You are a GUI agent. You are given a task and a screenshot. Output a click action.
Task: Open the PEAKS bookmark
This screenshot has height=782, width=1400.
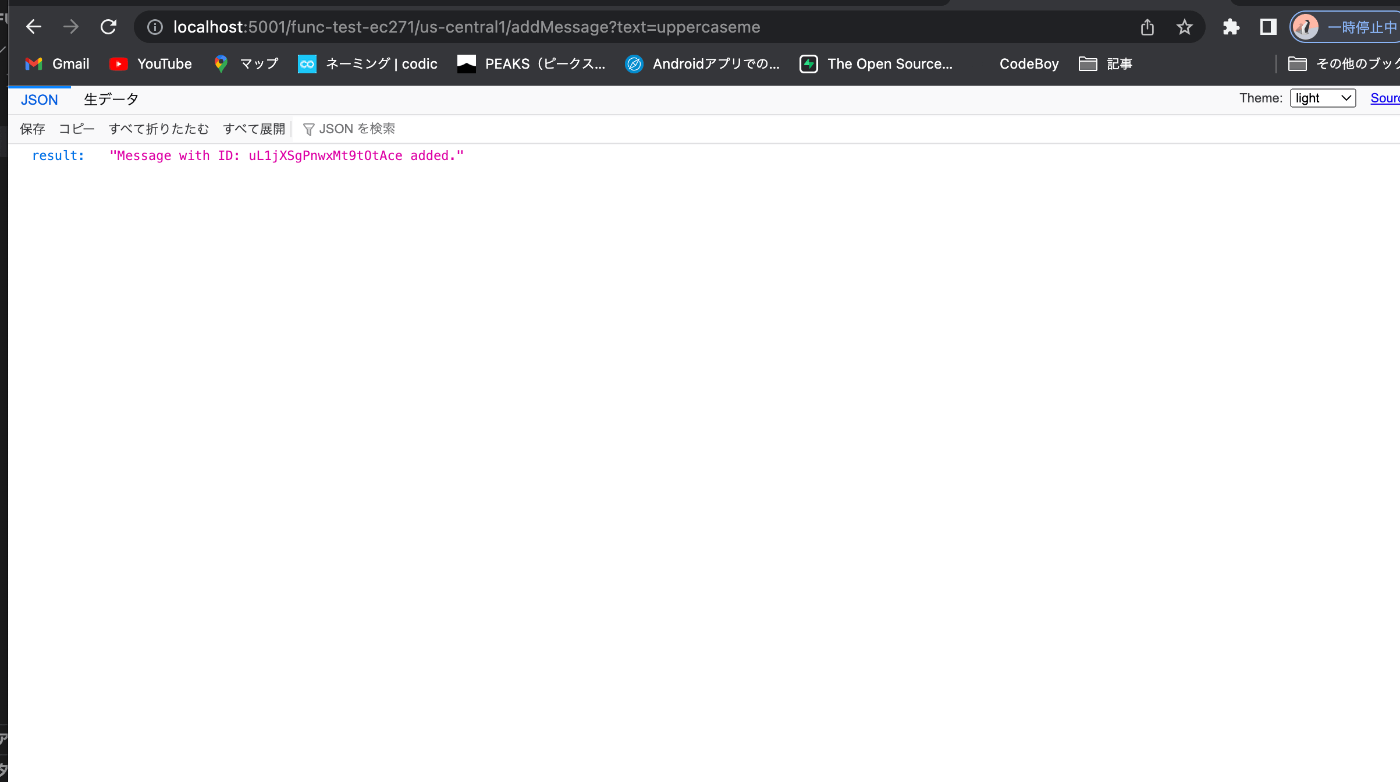531,64
